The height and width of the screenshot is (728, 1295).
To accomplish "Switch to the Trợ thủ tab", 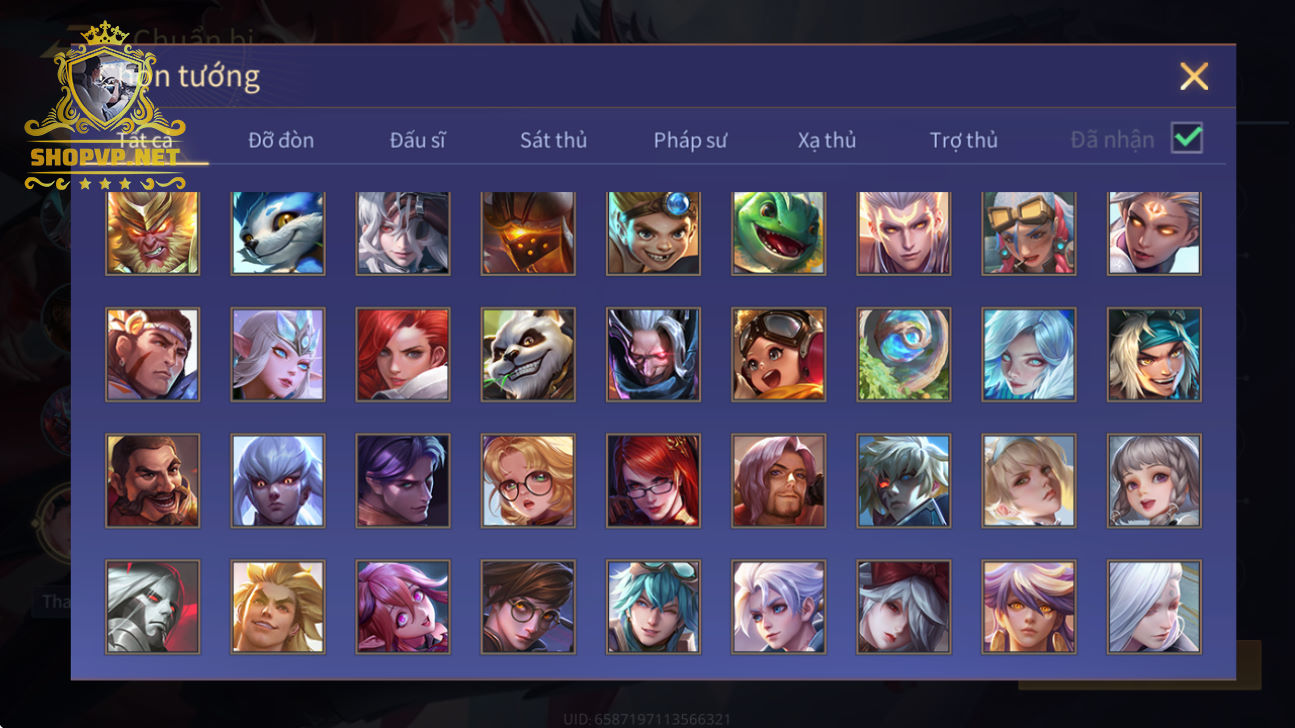I will click(964, 140).
